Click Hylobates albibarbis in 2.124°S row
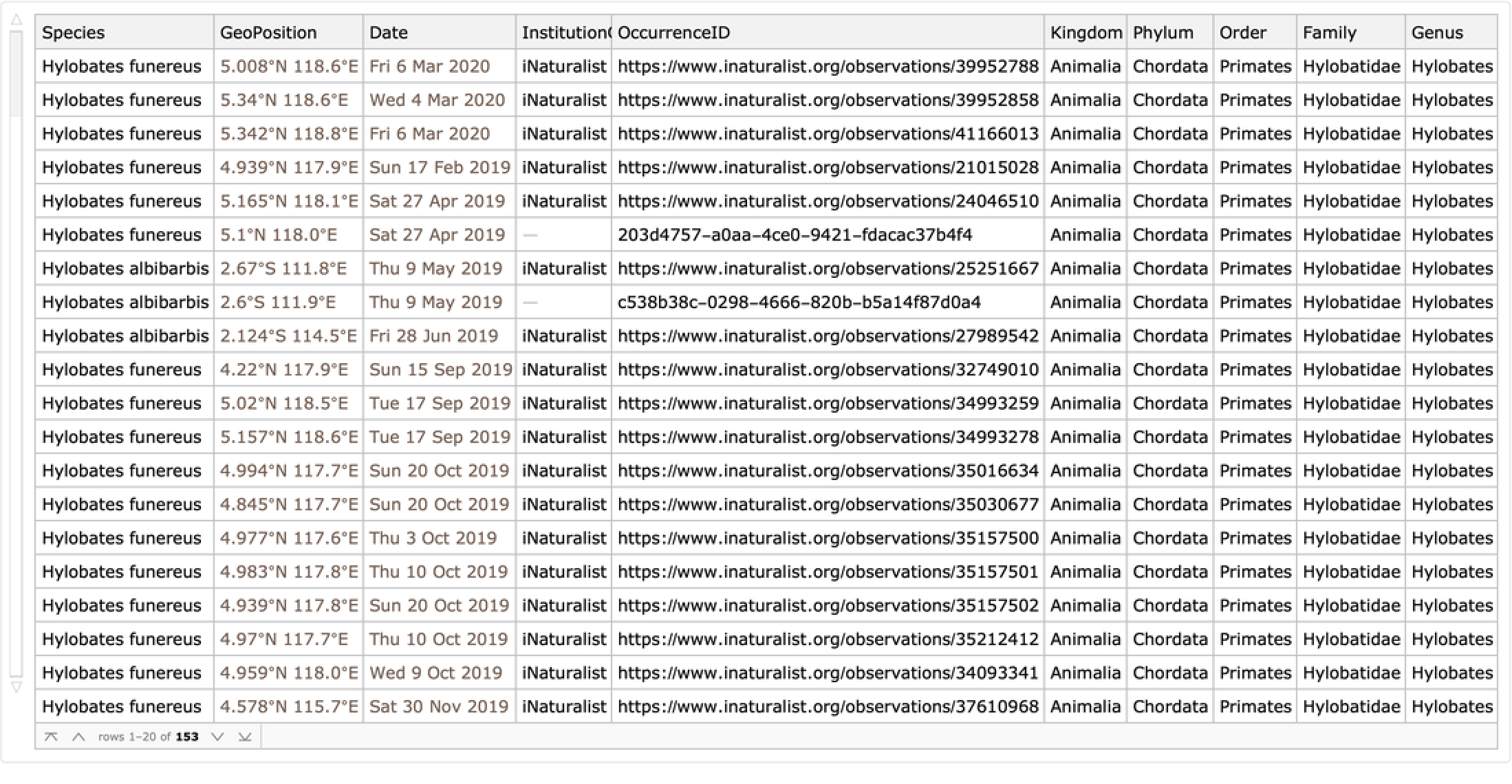Screen dimensions: 1512x784 tap(125, 336)
